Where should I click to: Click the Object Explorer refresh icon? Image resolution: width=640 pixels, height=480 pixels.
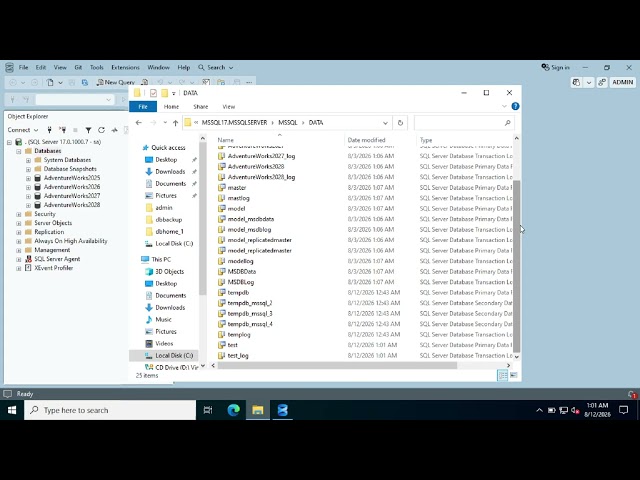[x=101, y=130]
